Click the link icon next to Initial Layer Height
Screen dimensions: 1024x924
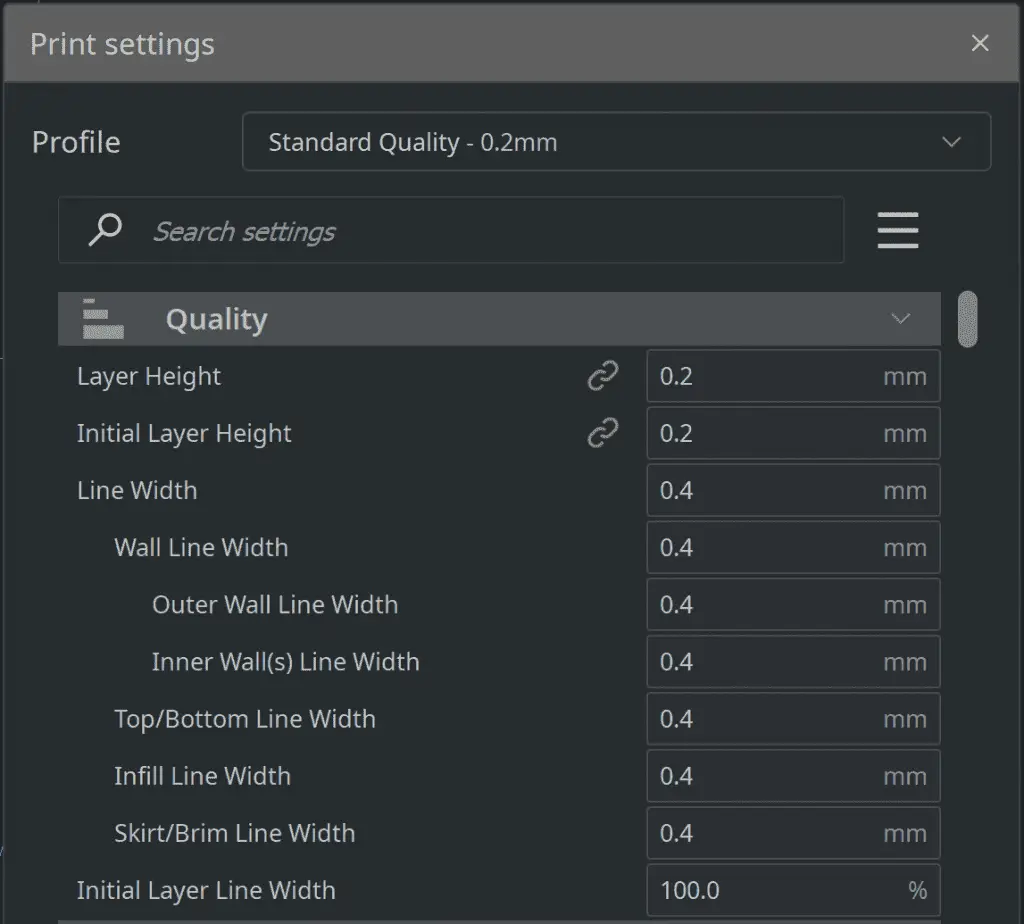coord(604,433)
